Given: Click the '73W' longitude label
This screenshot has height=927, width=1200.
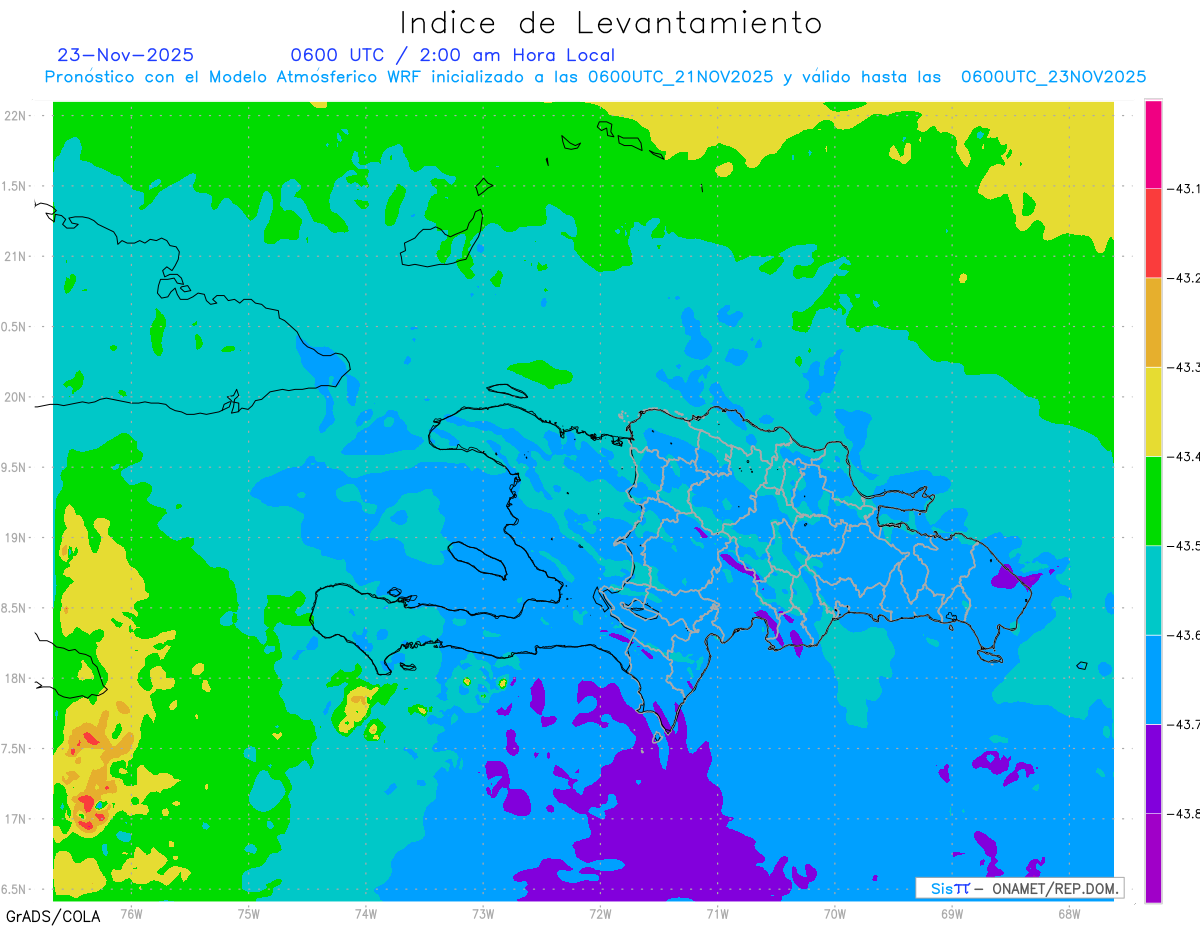Looking at the screenshot, I should point(483,913).
